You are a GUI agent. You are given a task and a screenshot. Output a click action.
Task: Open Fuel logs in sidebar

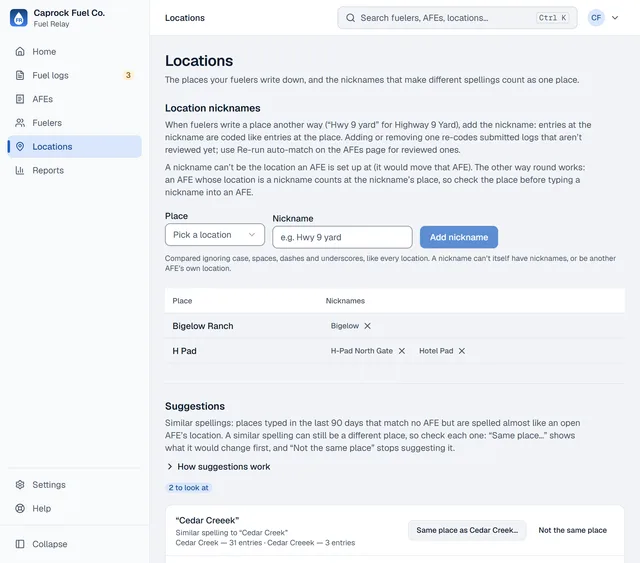(x=74, y=75)
